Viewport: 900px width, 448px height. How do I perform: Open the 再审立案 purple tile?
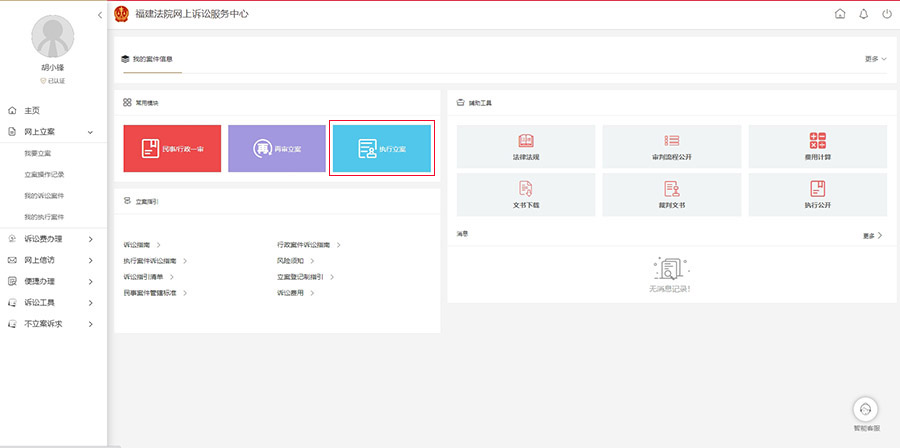tap(277, 149)
